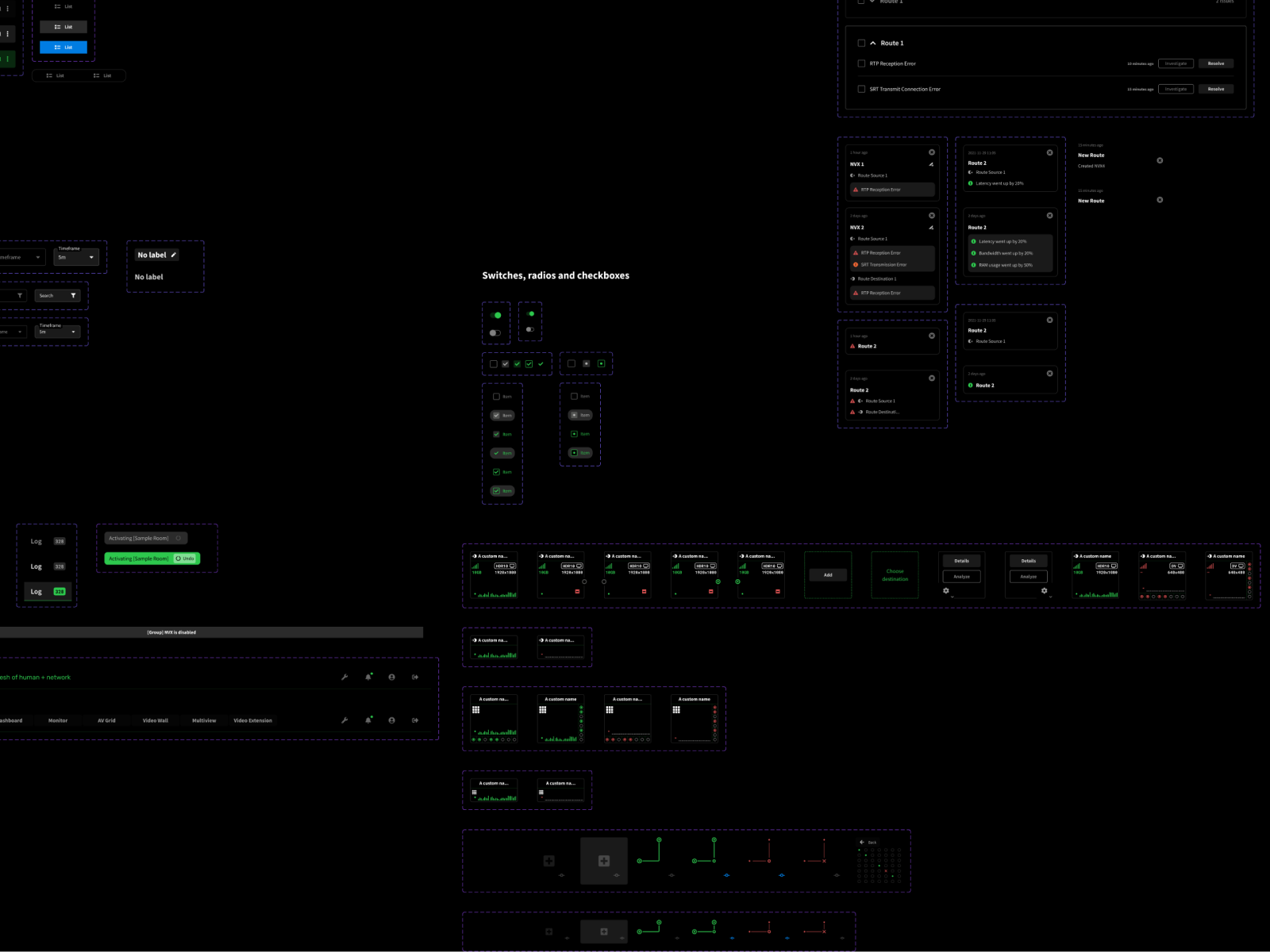This screenshot has width=1270, height=952.
Task: Check the RTP Reception Error checkbox
Action: (x=861, y=63)
